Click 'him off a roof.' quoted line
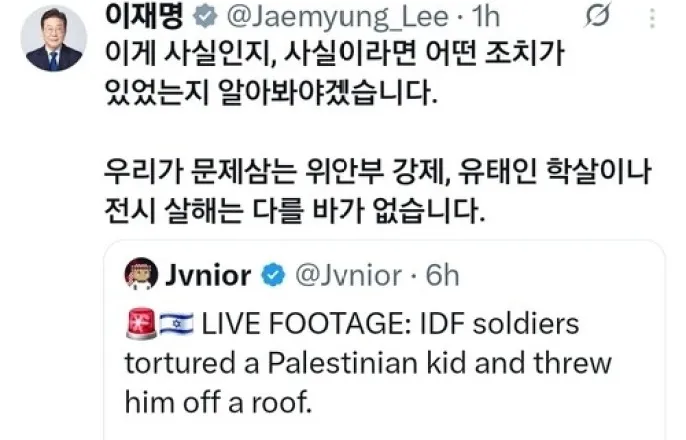Image resolution: width=686 pixels, height=440 pixels. coord(218,402)
